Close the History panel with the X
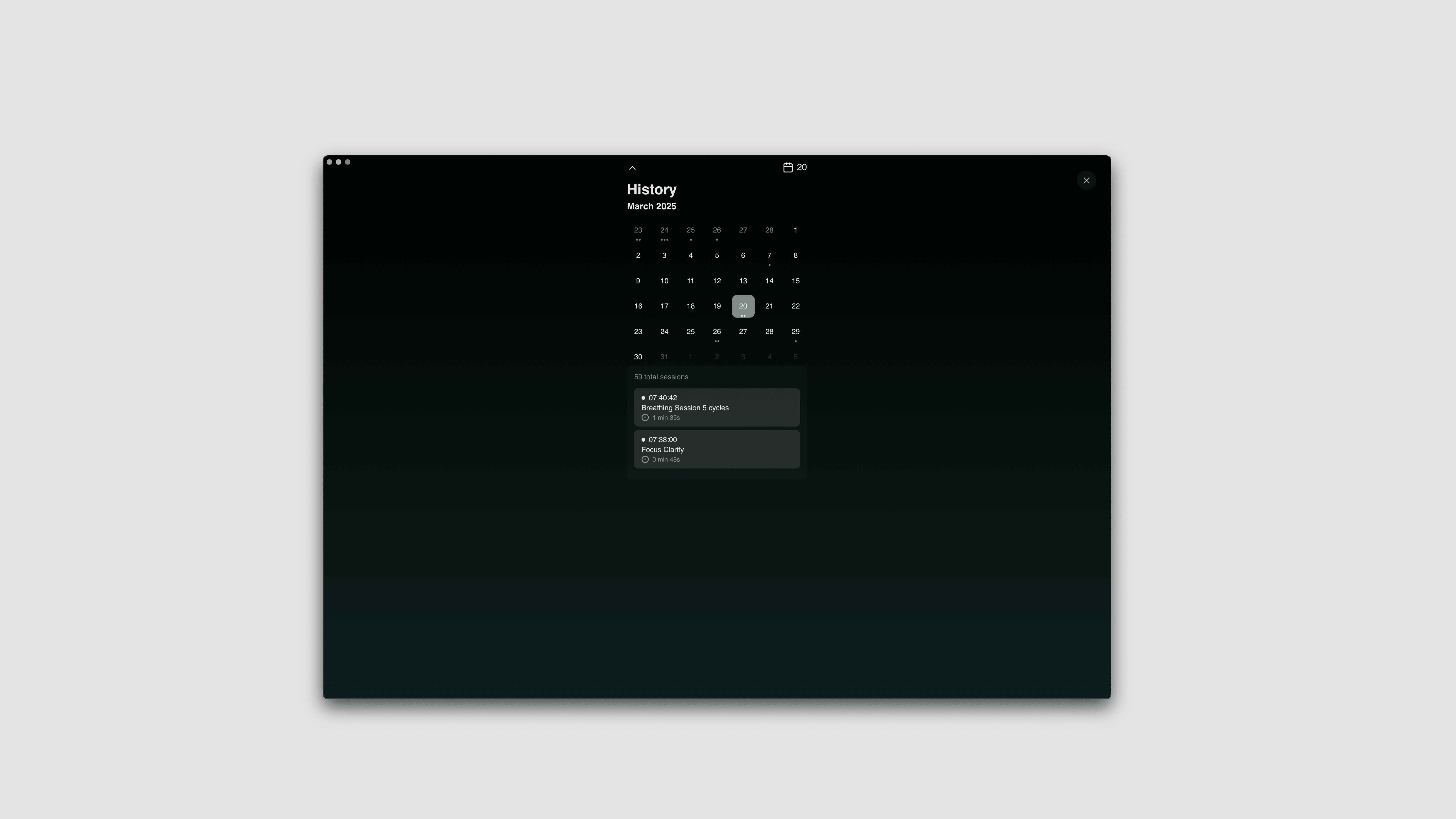This screenshot has width=1456, height=819. click(1086, 180)
